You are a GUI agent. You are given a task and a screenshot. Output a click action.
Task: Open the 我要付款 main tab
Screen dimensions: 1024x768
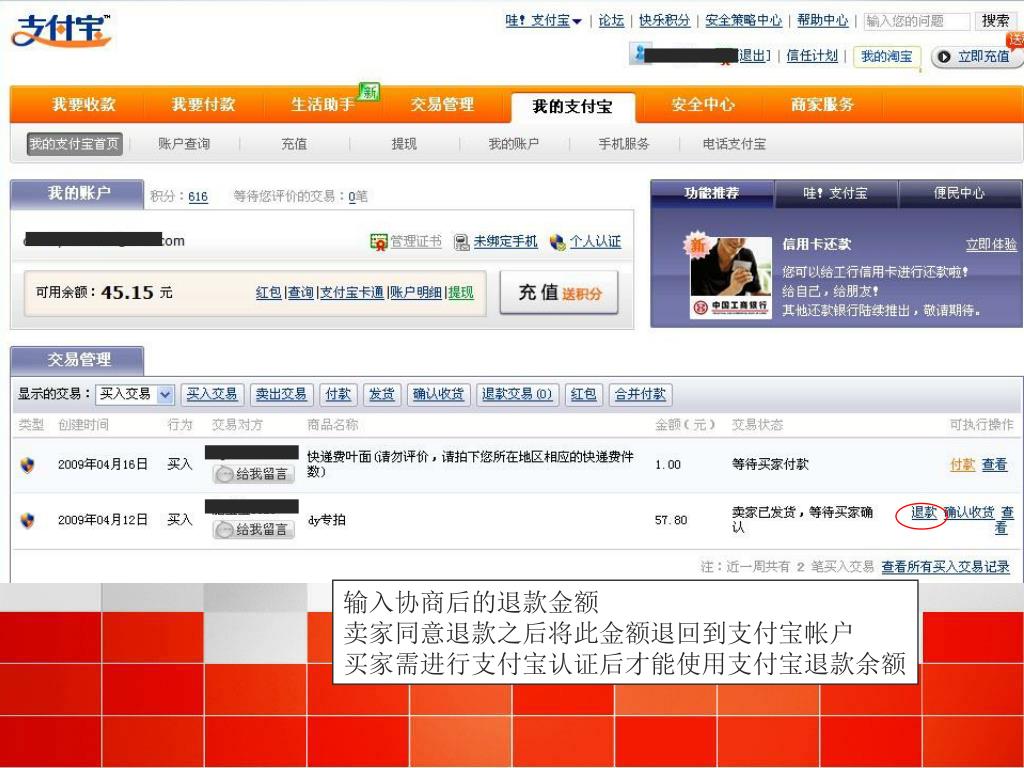203,104
